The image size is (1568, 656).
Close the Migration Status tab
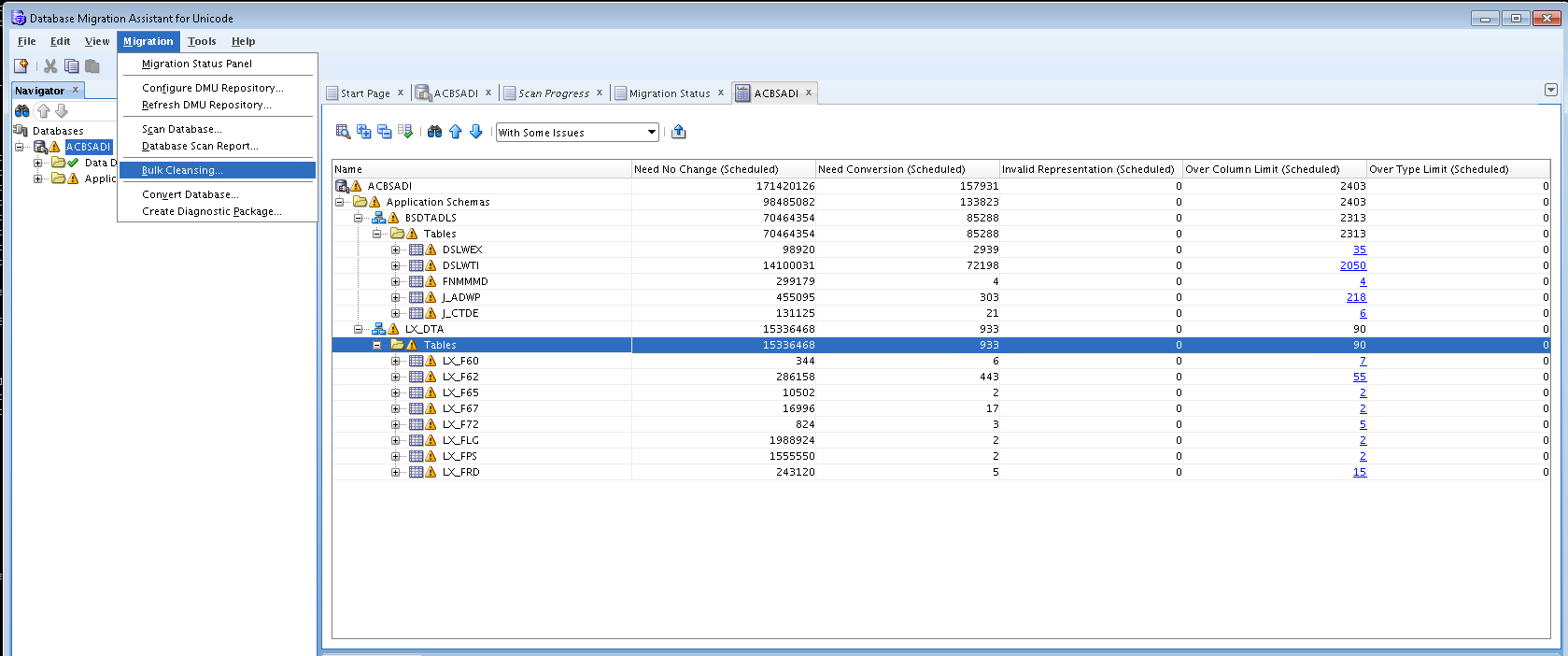(x=721, y=93)
